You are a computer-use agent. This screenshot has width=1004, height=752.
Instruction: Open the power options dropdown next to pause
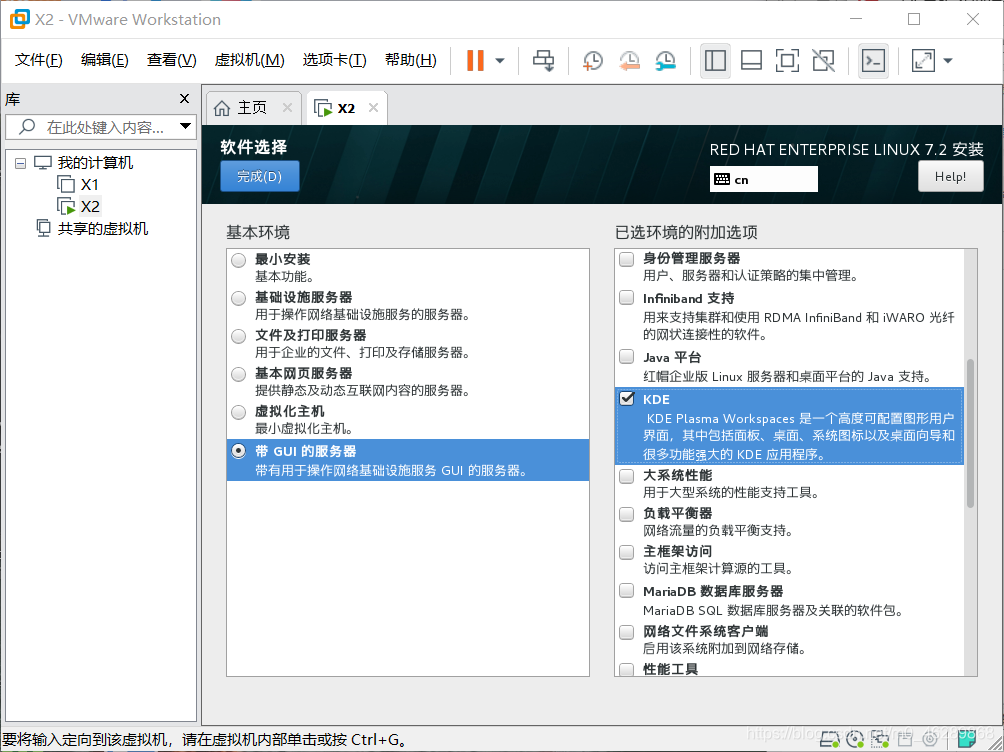pyautogui.click(x=500, y=61)
